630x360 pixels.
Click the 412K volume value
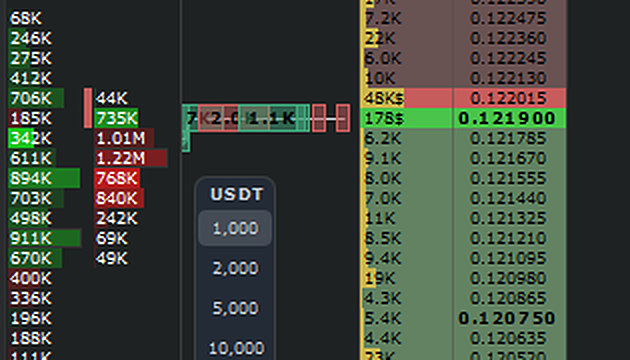click(x=31, y=78)
